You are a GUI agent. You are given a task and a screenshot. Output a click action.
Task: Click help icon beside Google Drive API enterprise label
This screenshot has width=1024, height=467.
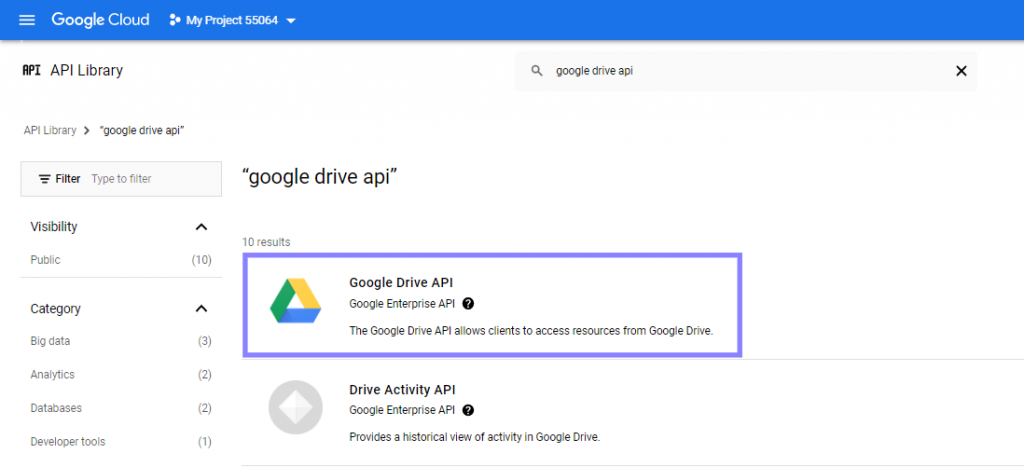click(x=468, y=304)
